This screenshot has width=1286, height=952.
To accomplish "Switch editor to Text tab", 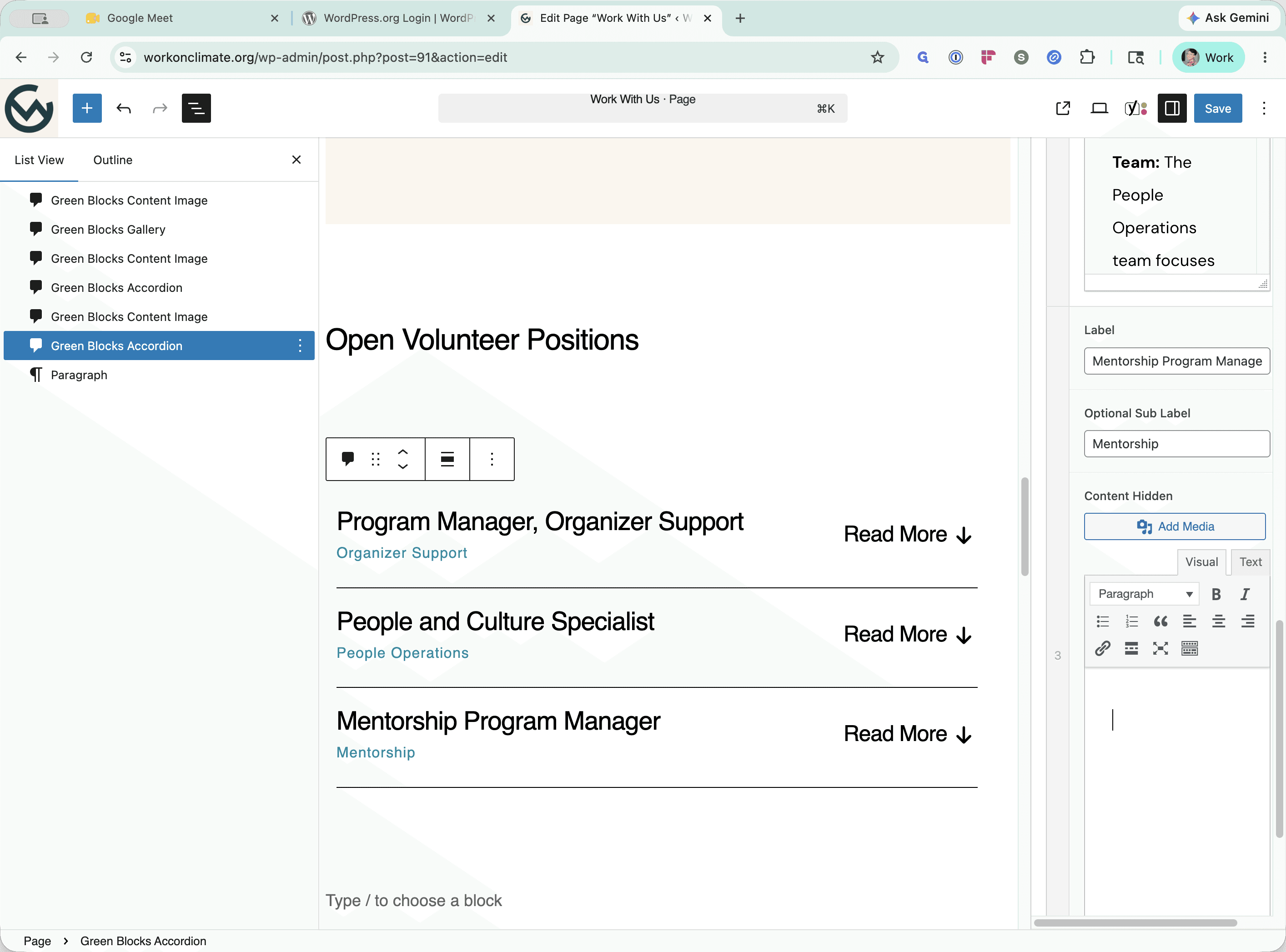I will coord(1250,562).
